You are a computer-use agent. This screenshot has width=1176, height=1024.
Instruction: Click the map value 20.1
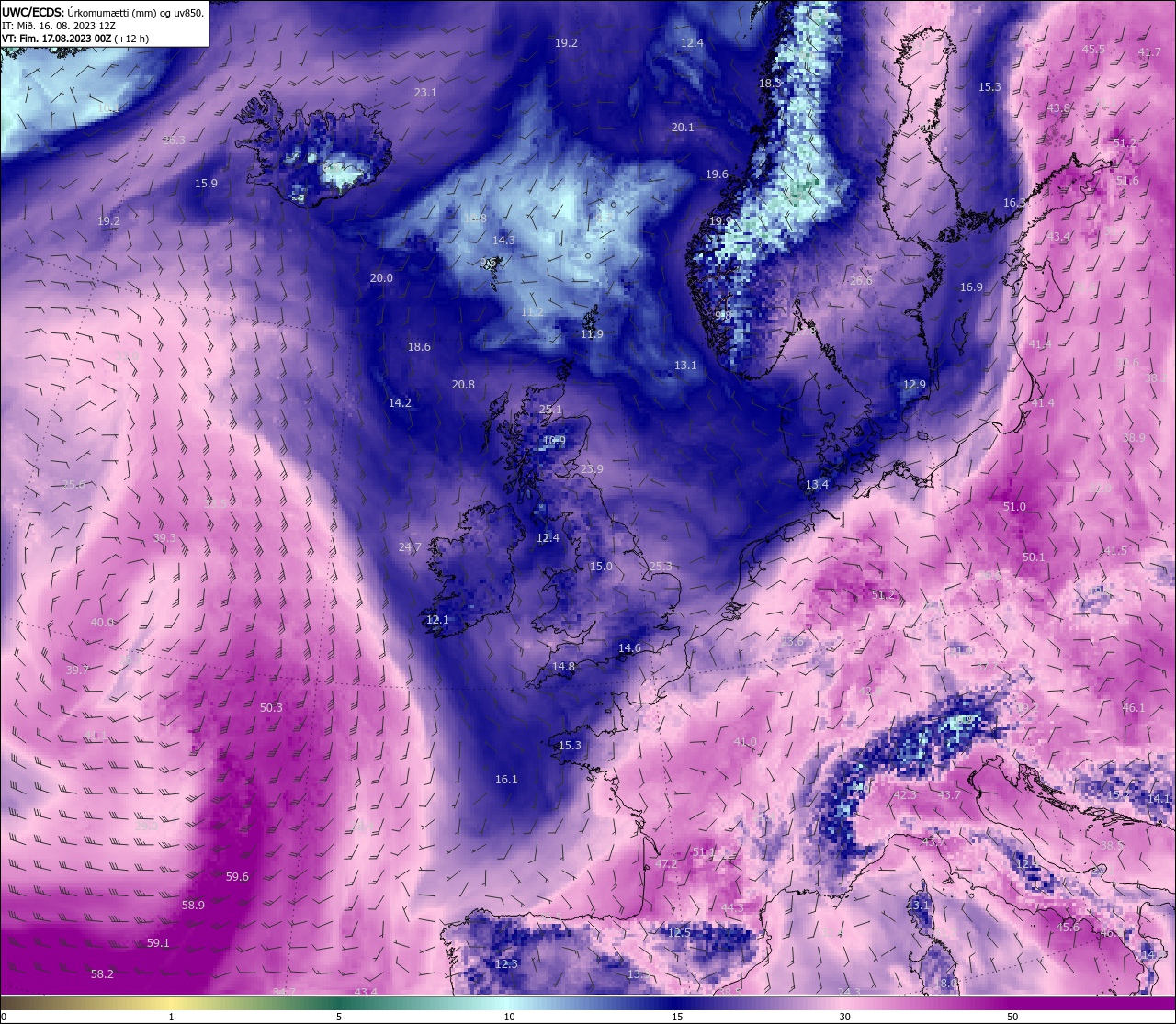point(683,128)
